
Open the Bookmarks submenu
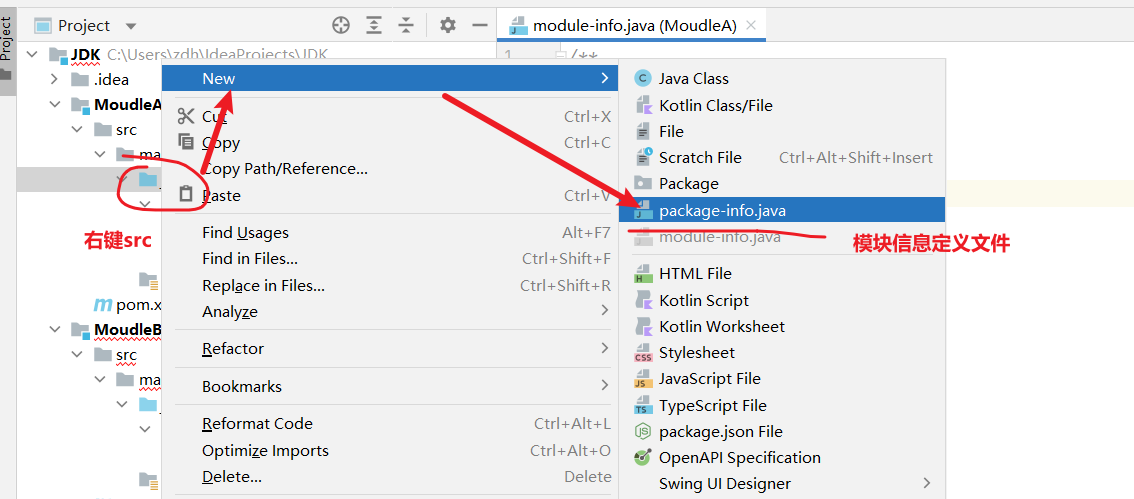click(390, 386)
